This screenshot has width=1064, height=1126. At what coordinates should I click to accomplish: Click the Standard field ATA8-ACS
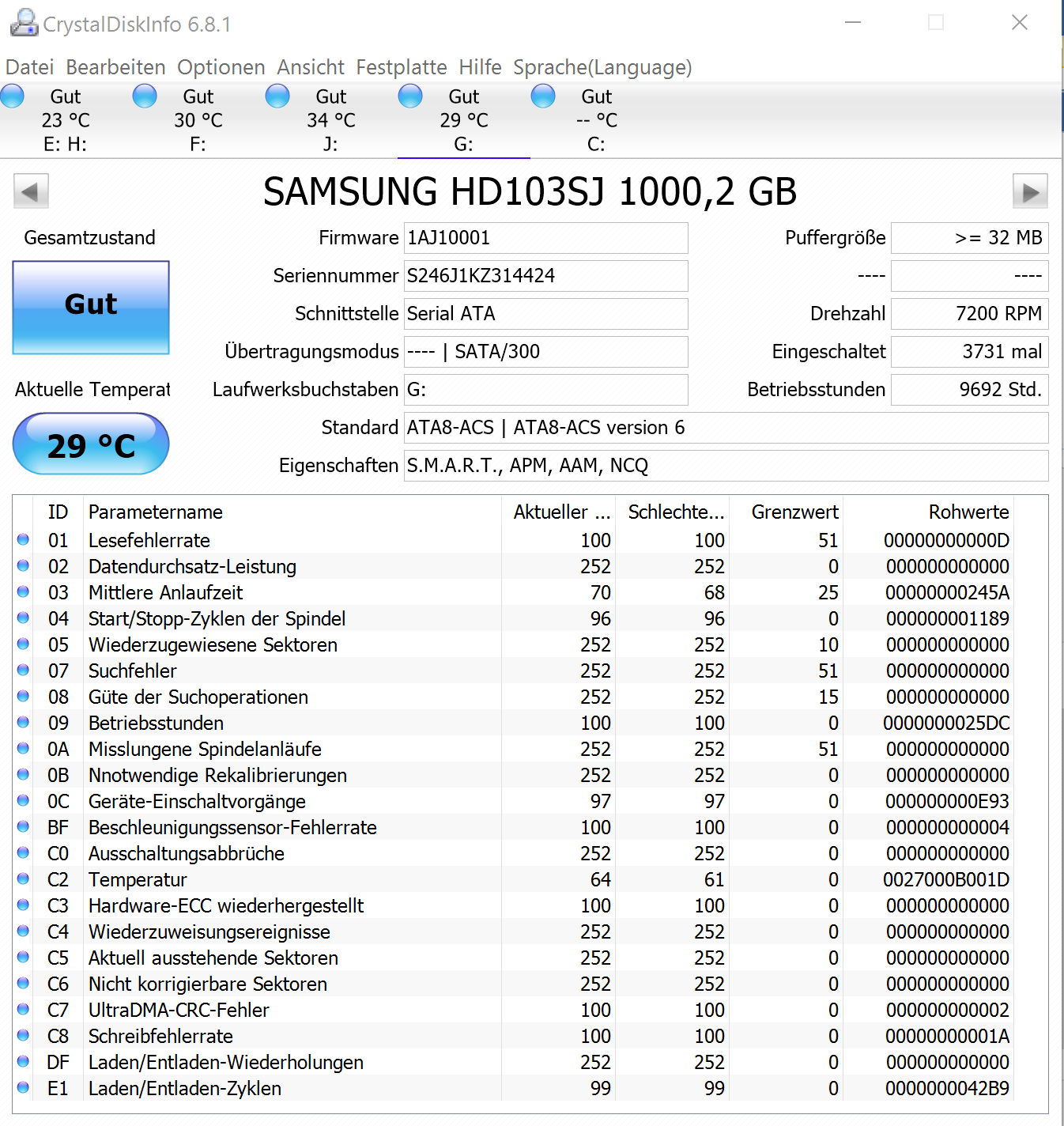(x=726, y=428)
